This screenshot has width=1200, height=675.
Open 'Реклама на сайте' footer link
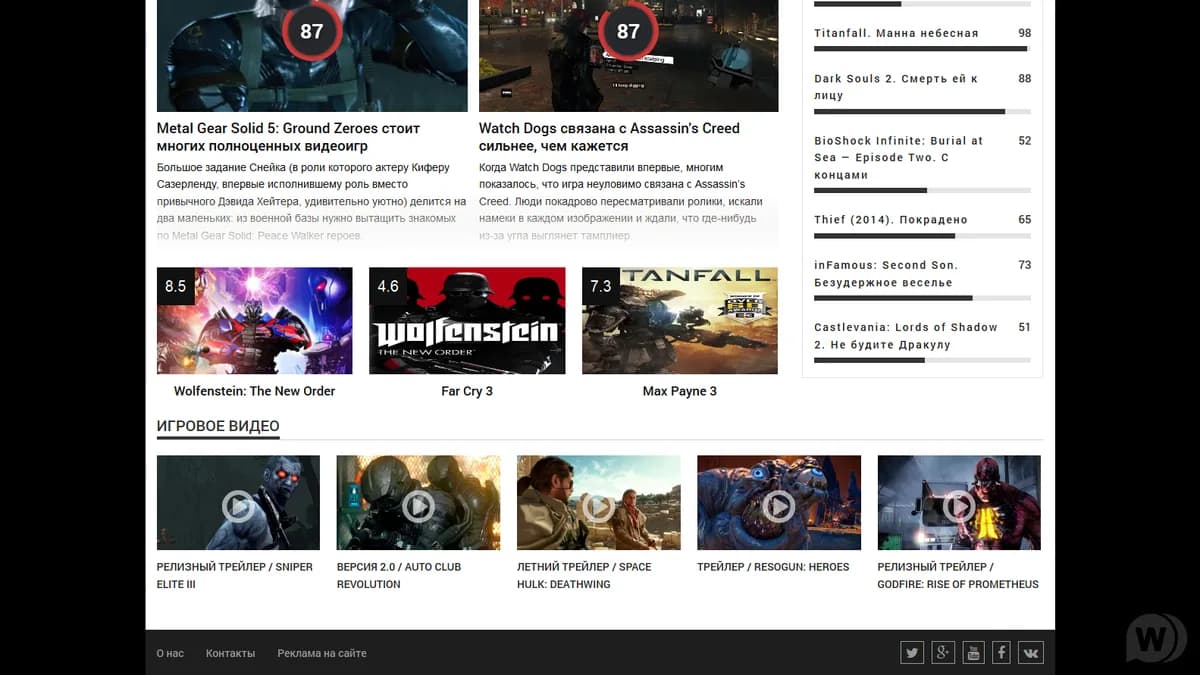pos(322,653)
